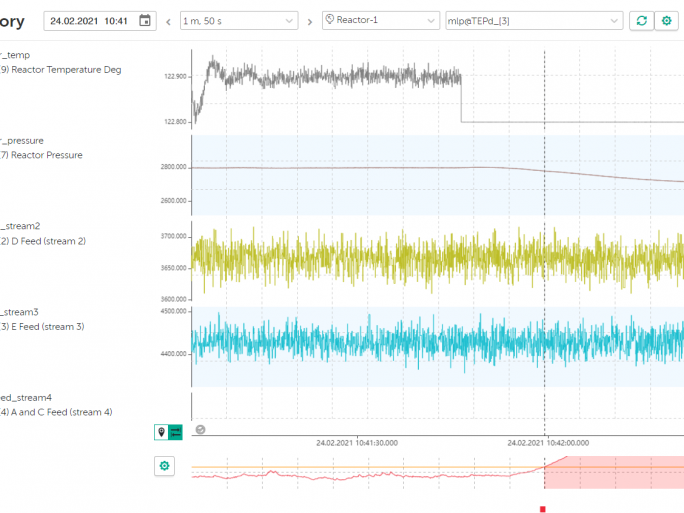Click the 10:42:00.000 time axis label
The image size is (684, 513).
tap(548, 443)
